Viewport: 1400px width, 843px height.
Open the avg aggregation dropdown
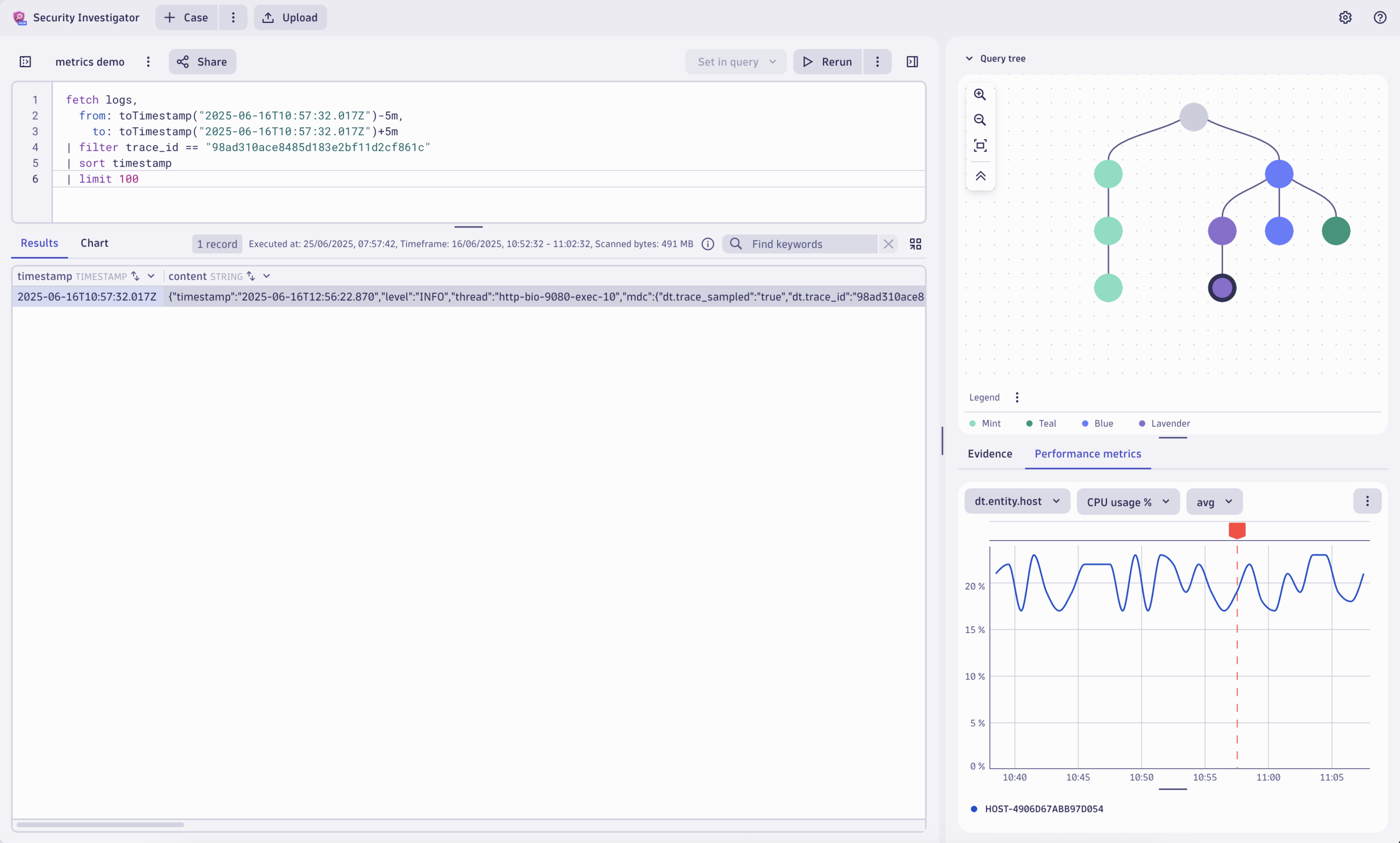[1213, 501]
